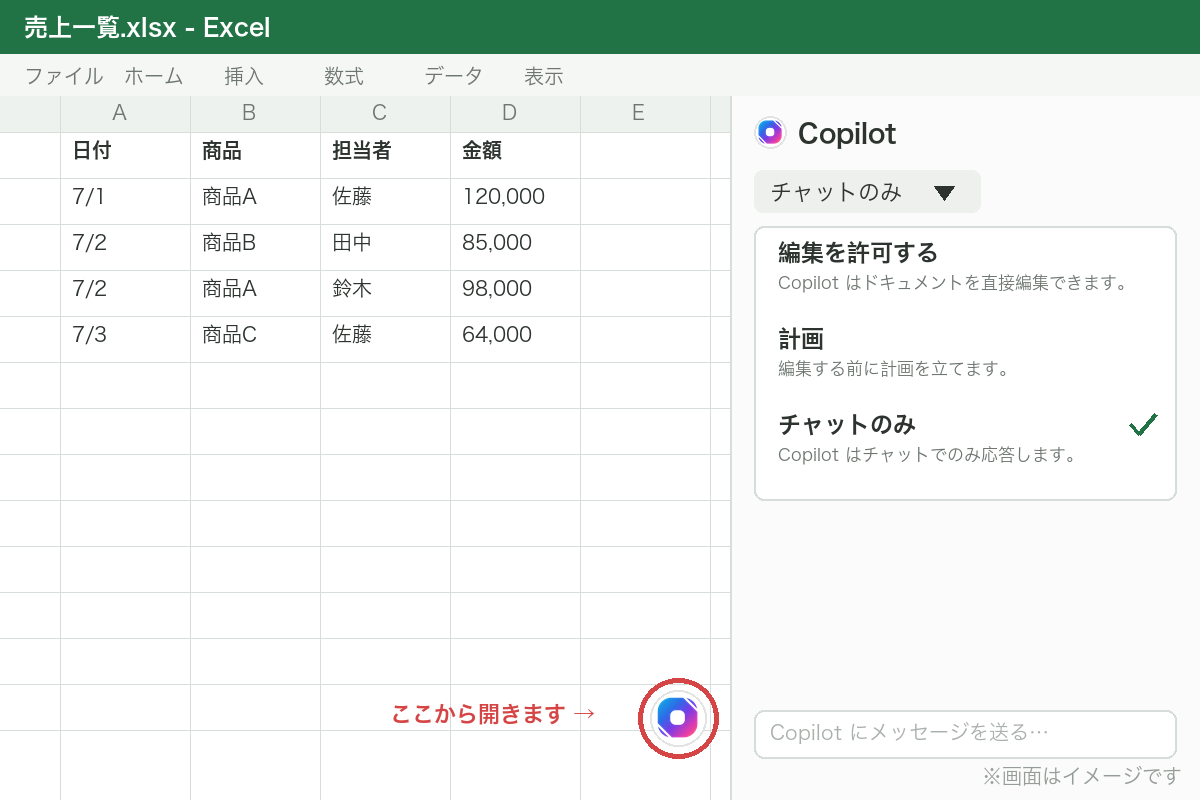
Task: Select column A header
Action: click(125, 114)
